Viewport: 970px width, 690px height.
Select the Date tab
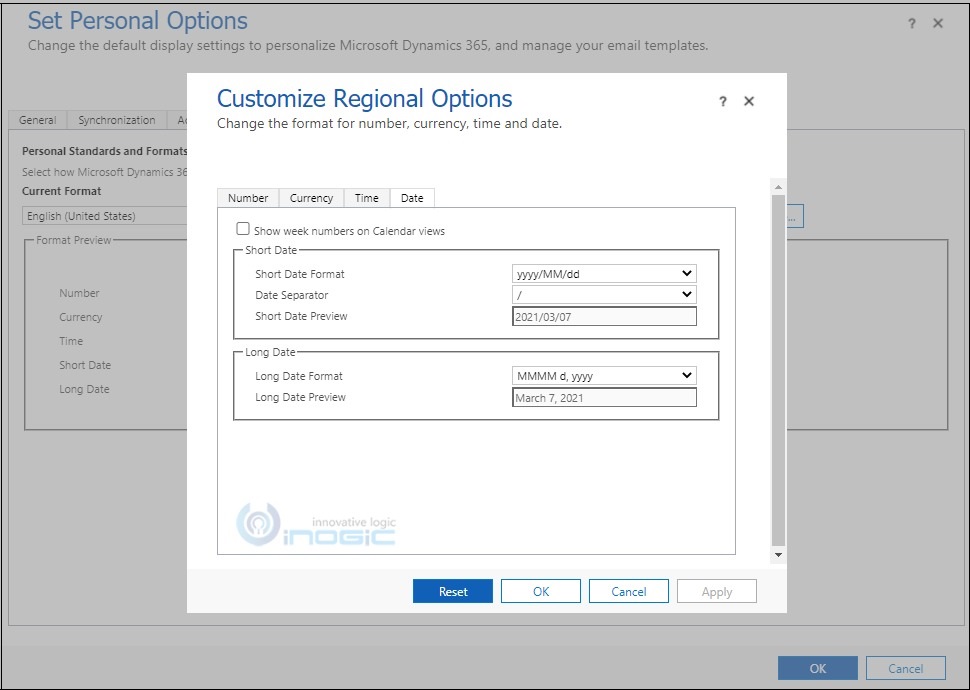[412, 197]
